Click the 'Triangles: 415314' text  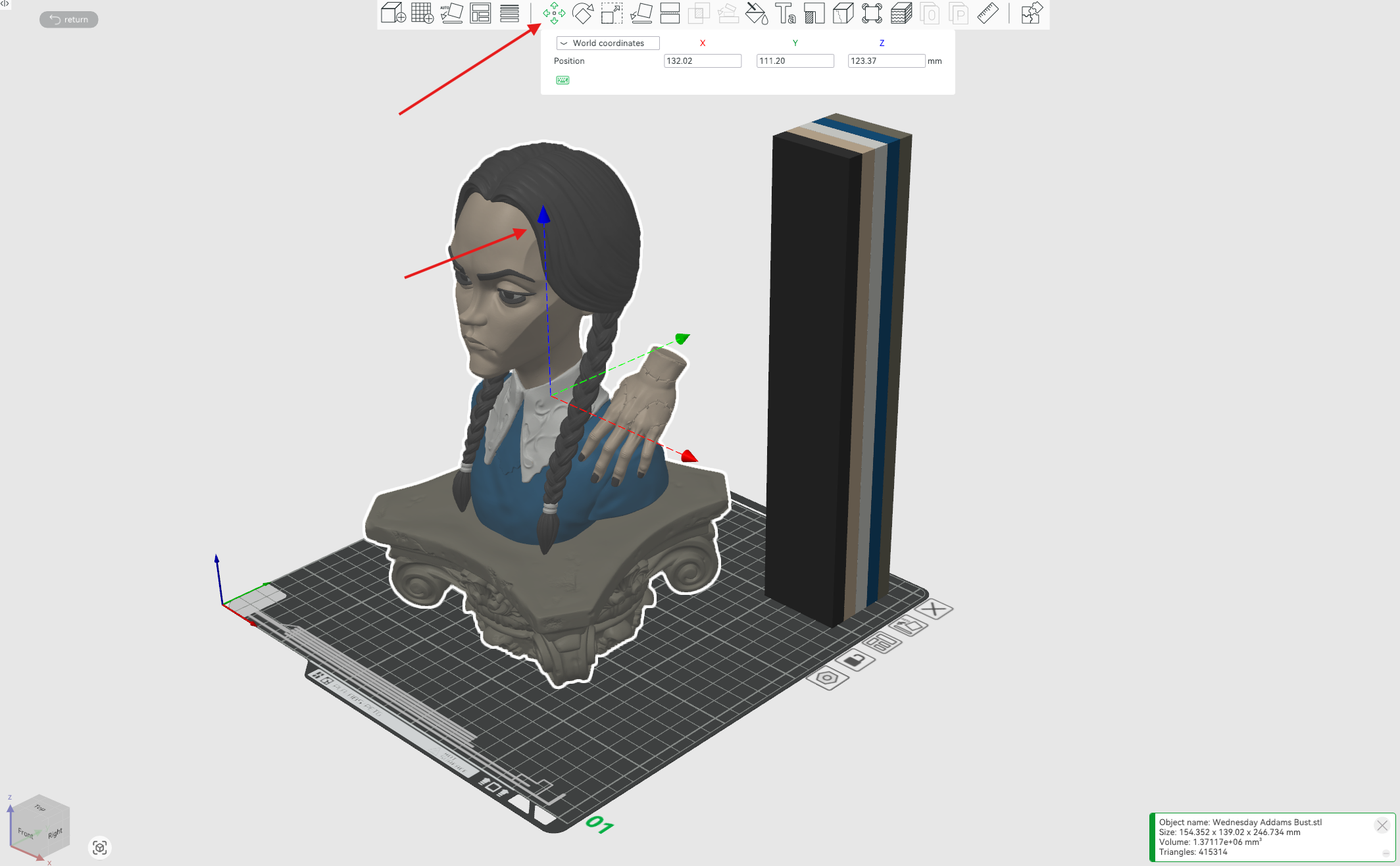(x=1193, y=852)
